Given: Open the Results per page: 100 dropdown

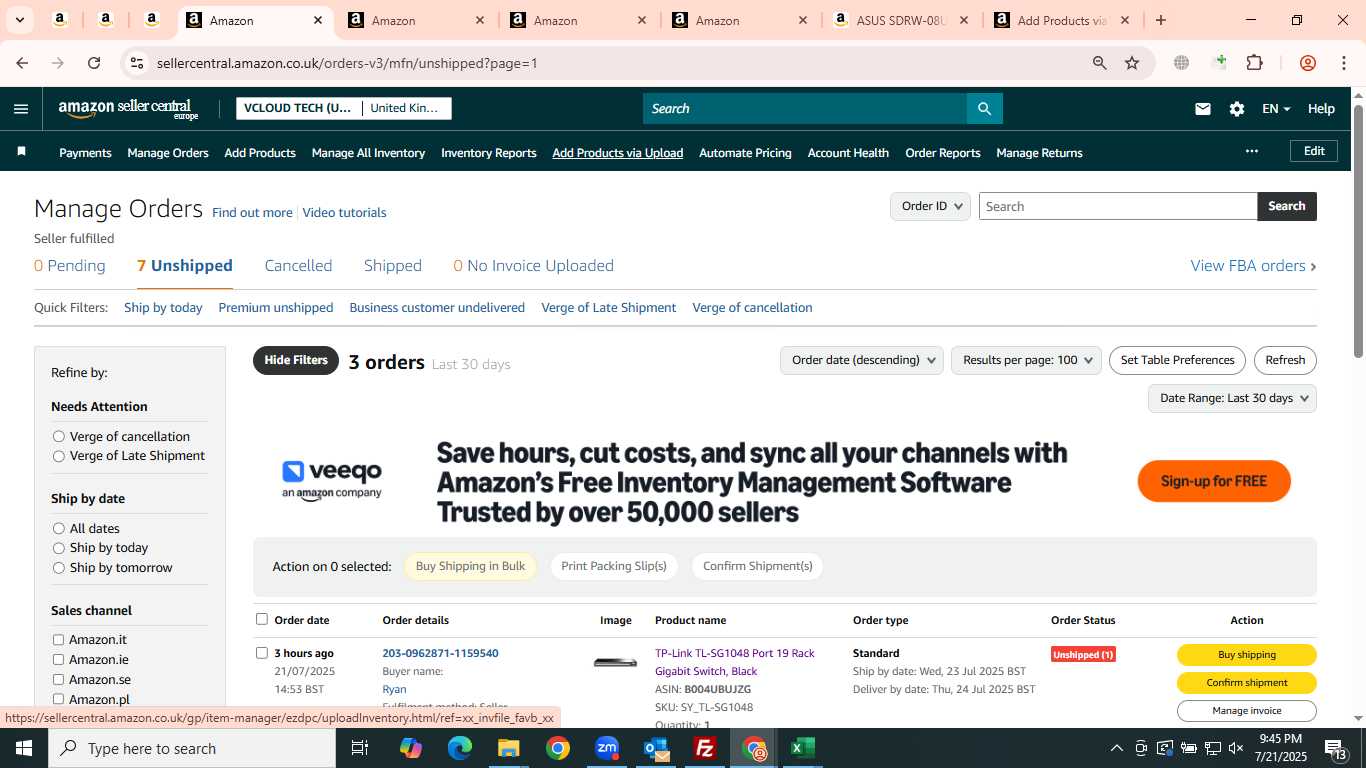Looking at the screenshot, I should (1026, 360).
